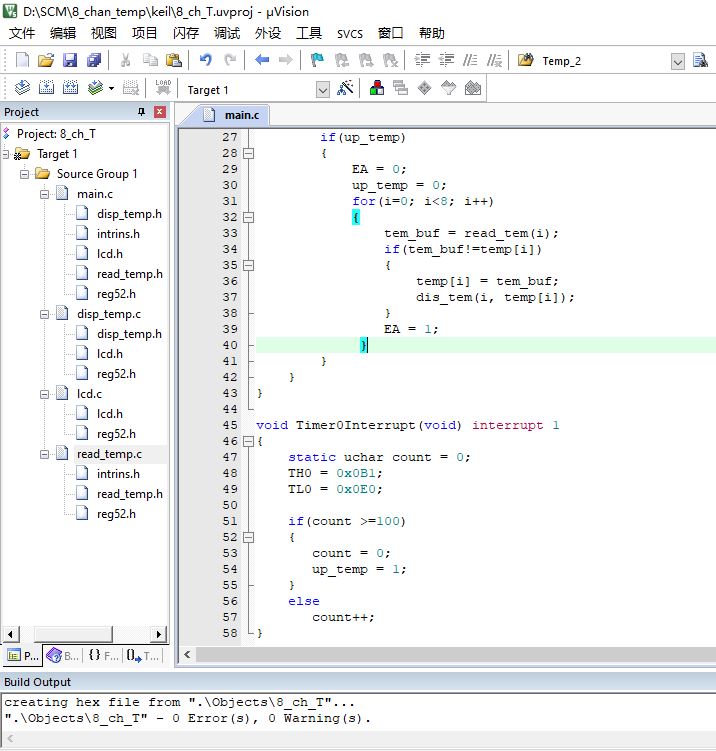Click the editor horizontal scroll left arrow

click(187, 654)
